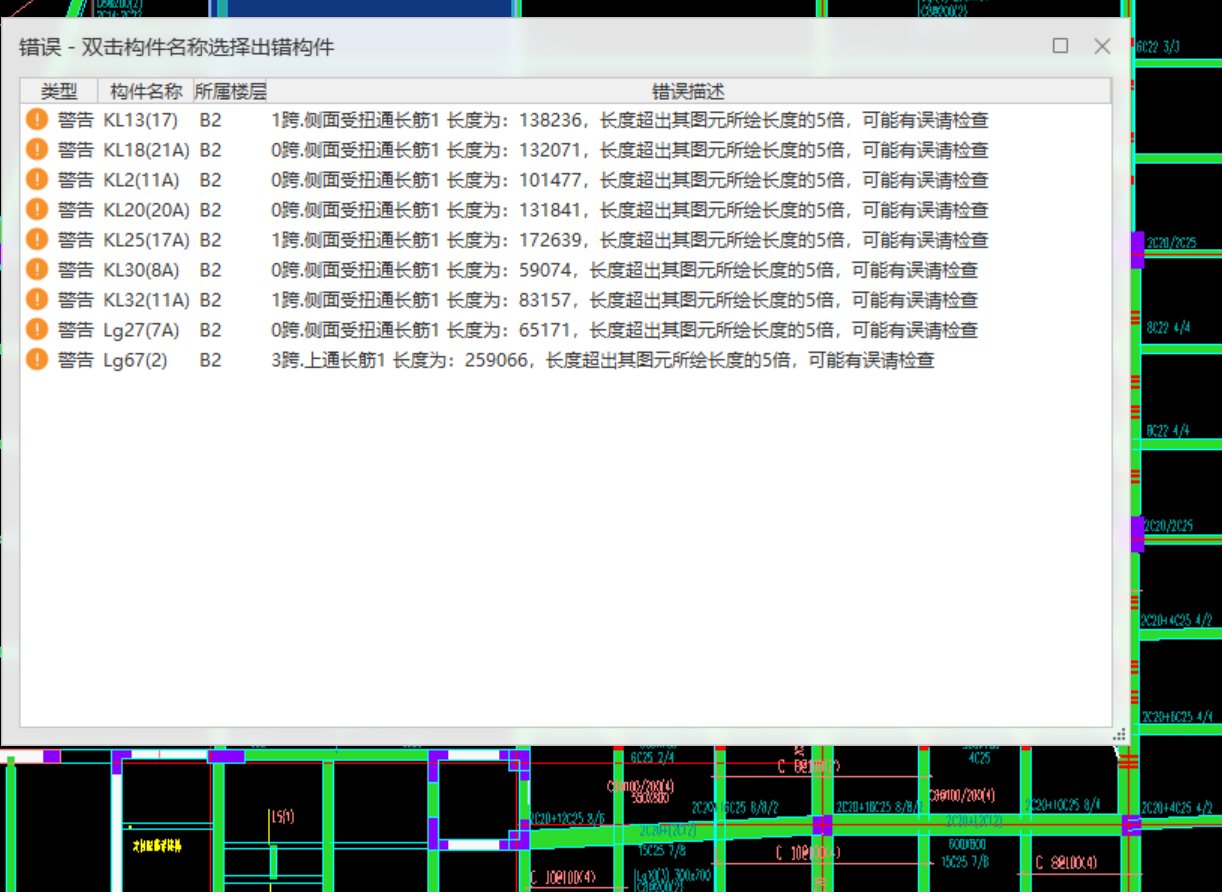Click the error description with length 138236
Viewport: 1222px width, 892px height.
[630, 120]
